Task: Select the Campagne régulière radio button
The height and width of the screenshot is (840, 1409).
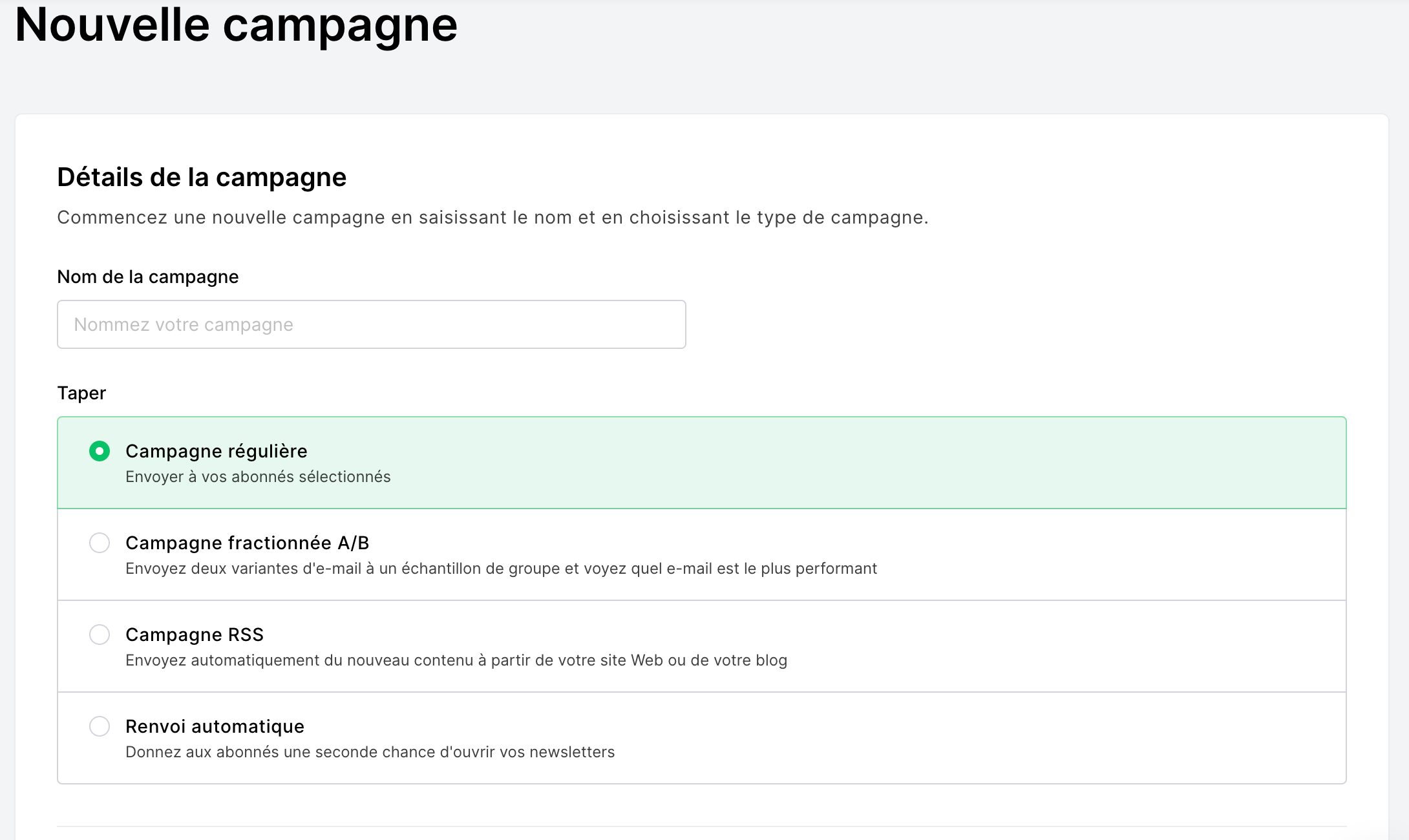Action: tap(100, 451)
